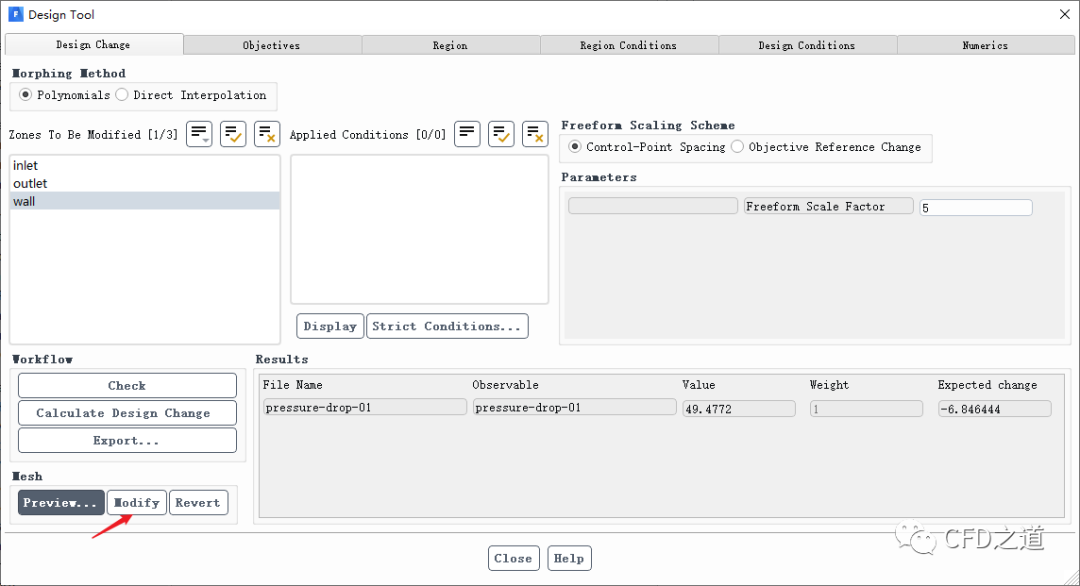Switch to the Objectives tab

point(271,45)
